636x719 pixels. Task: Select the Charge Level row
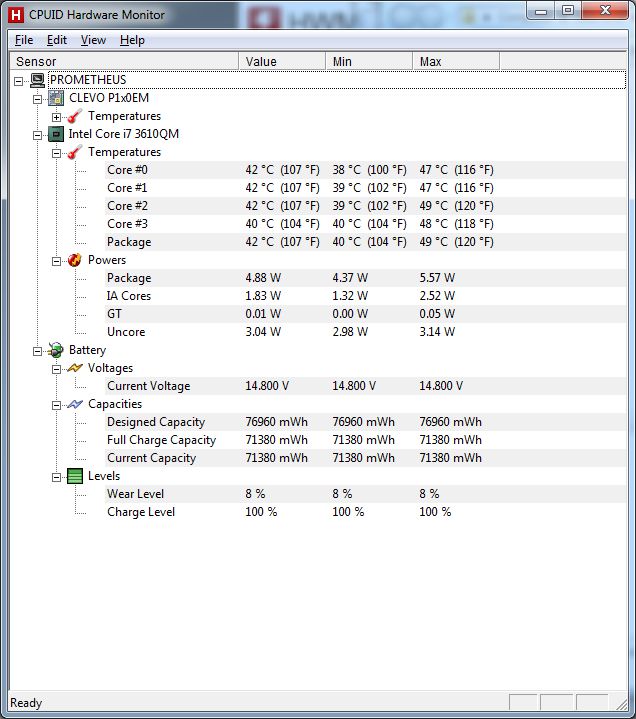366,512
